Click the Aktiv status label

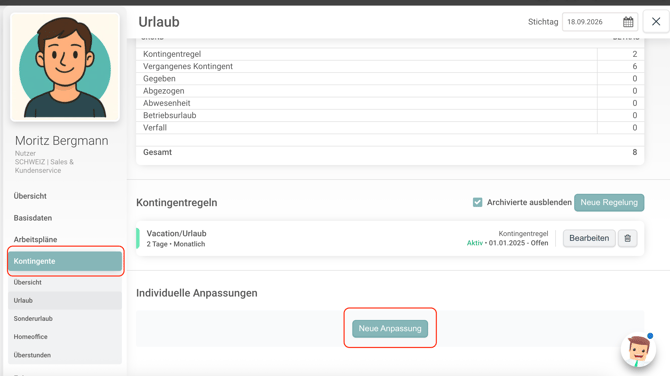(x=474, y=243)
